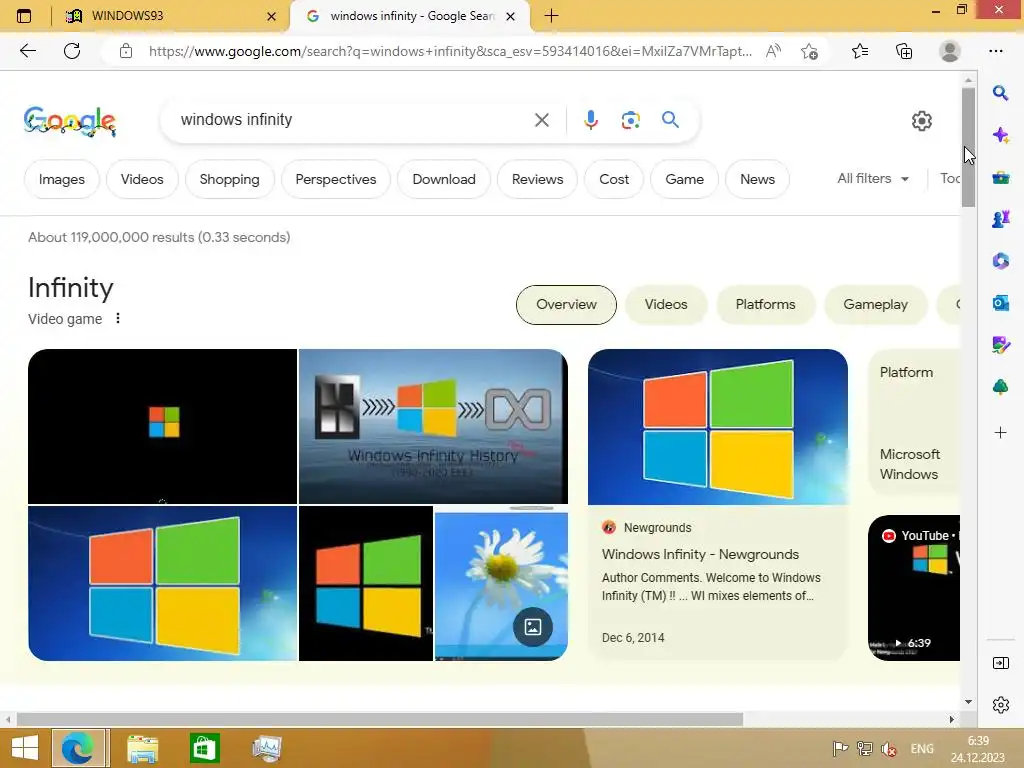1024x768 pixels.
Task: Open Copilot sparkle icon in sidebar
Action: tap(1000, 135)
